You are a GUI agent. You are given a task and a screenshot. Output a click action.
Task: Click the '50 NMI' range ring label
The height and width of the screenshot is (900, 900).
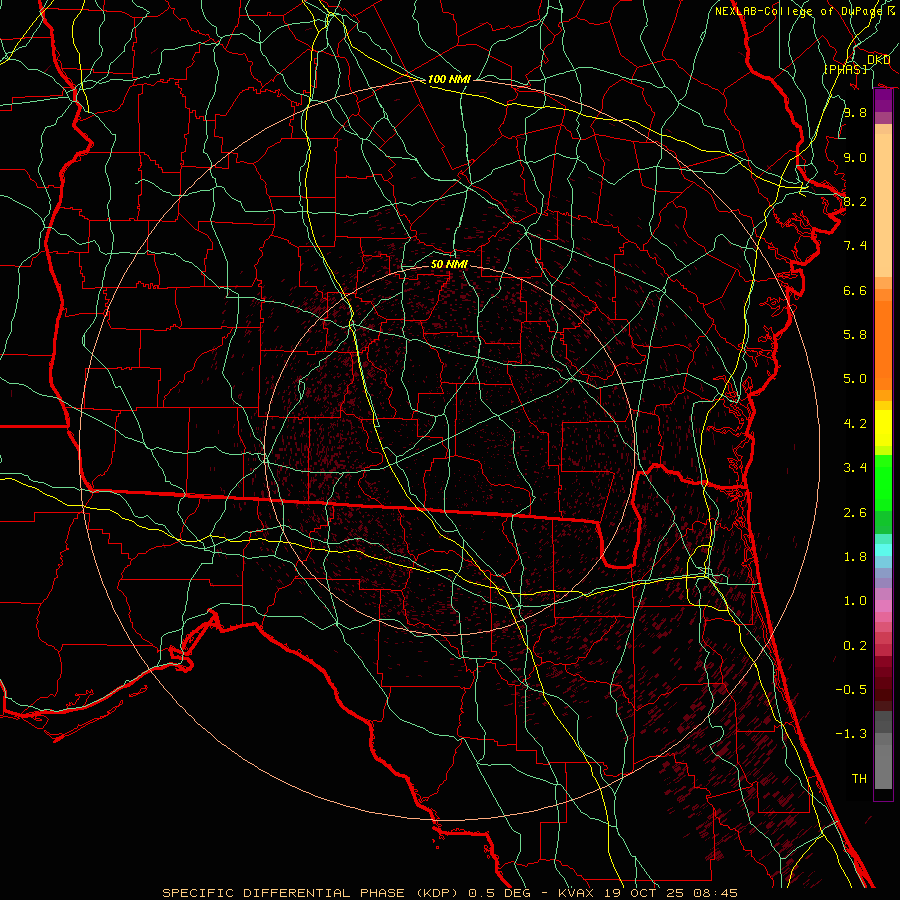click(x=449, y=265)
